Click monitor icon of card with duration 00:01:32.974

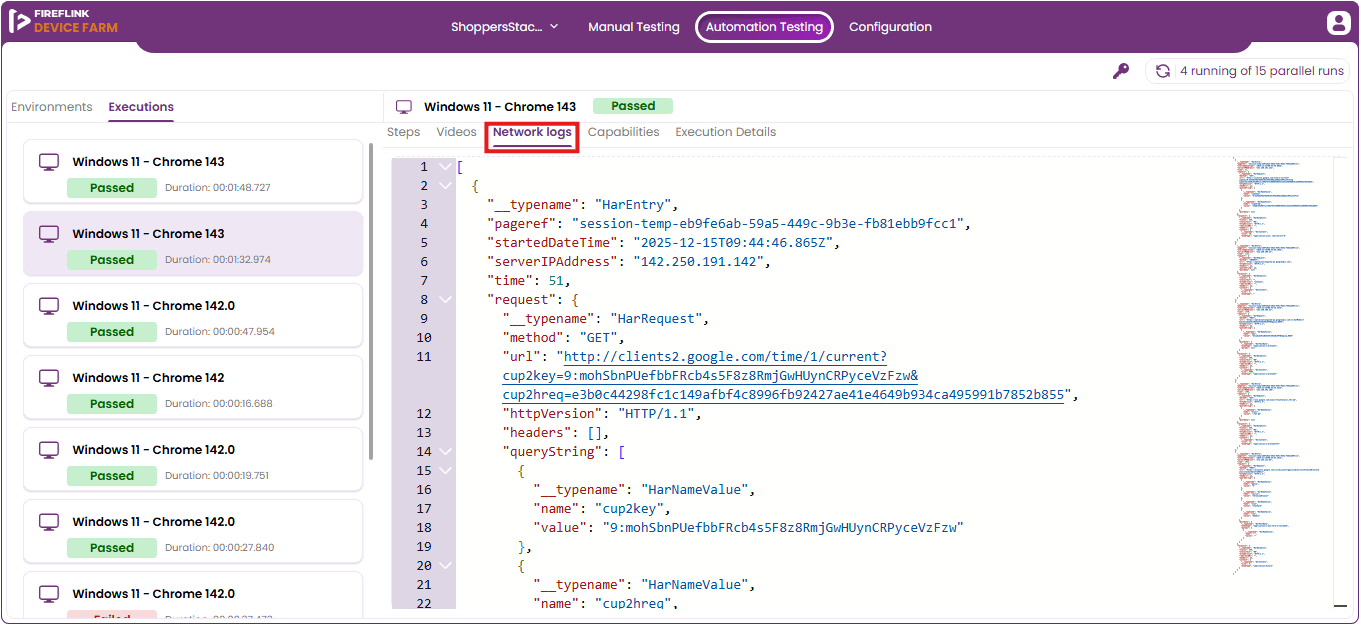[x=48, y=234]
